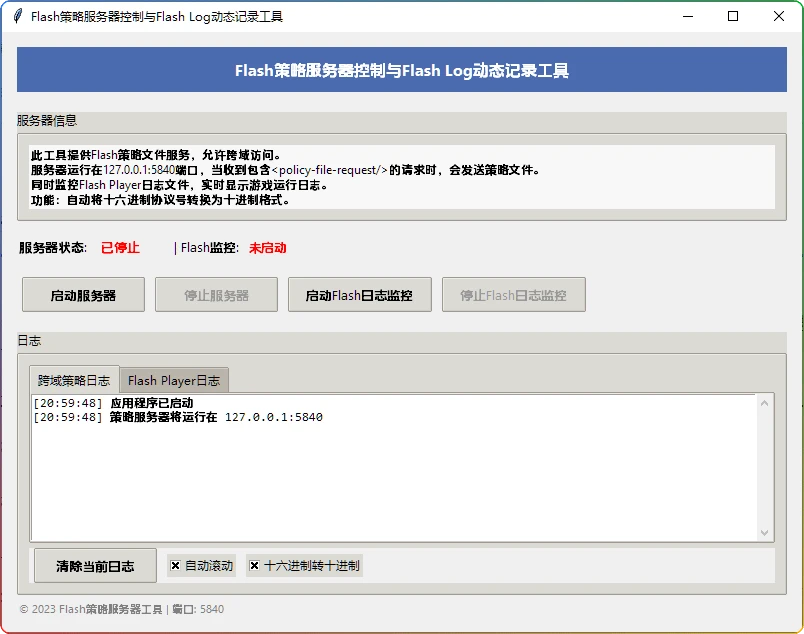Image resolution: width=804 pixels, height=634 pixels.
Task: Start monitoring with 启动Flash日志监控
Action: pyautogui.click(x=359, y=294)
